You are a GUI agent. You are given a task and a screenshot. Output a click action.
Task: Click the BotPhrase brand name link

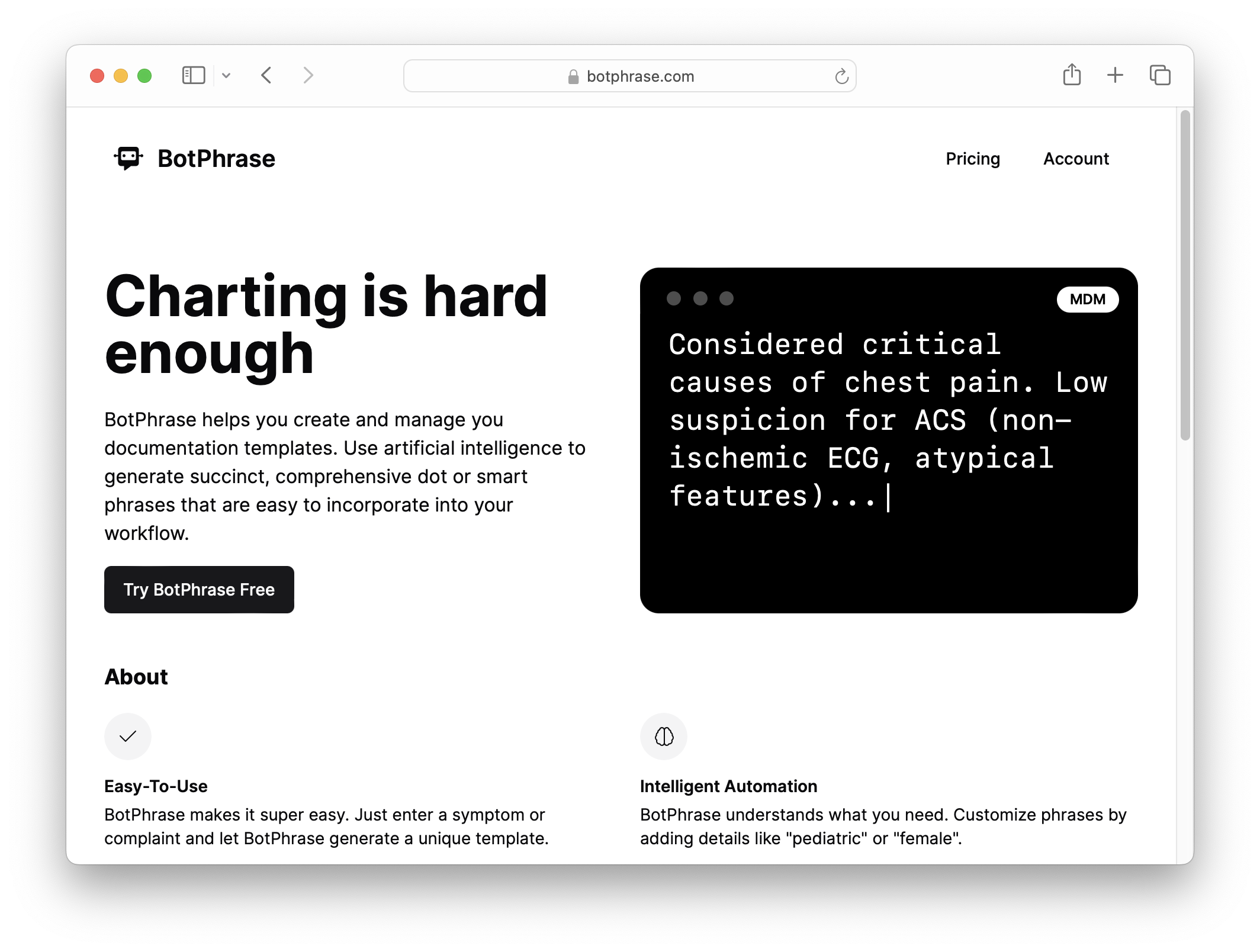(216, 159)
